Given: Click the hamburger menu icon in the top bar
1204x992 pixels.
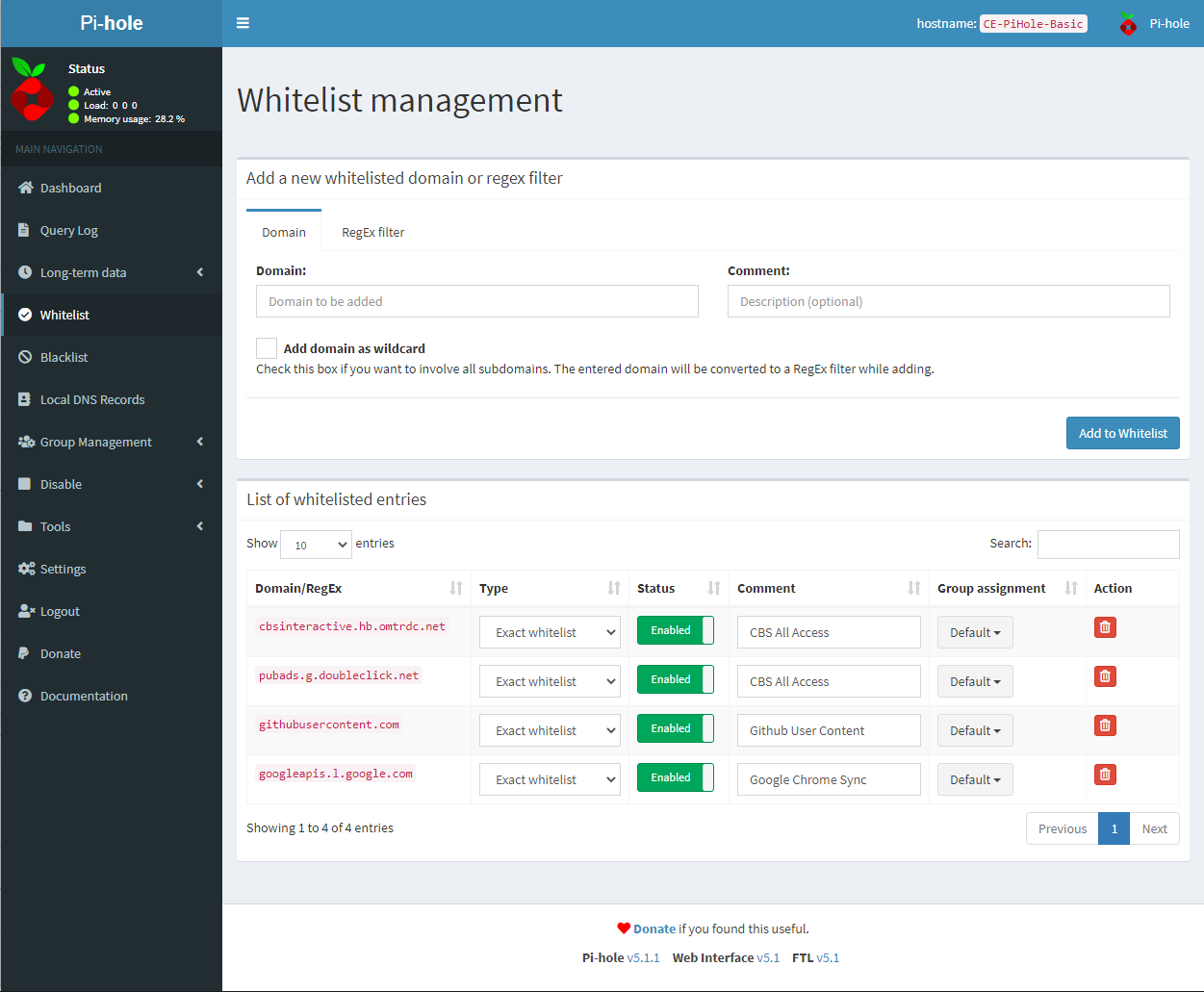Looking at the screenshot, I should point(243,22).
